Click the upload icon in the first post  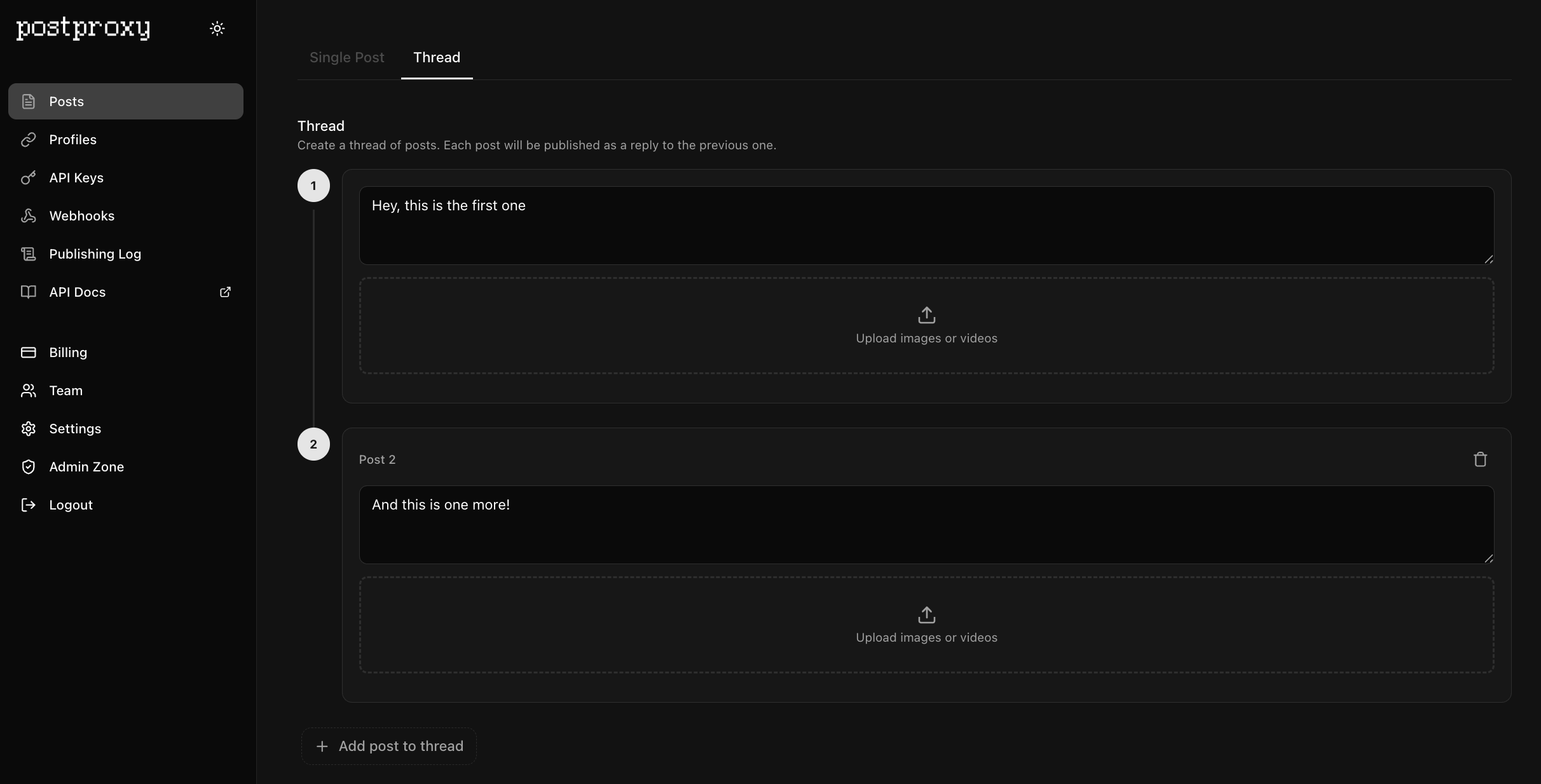pos(926,315)
